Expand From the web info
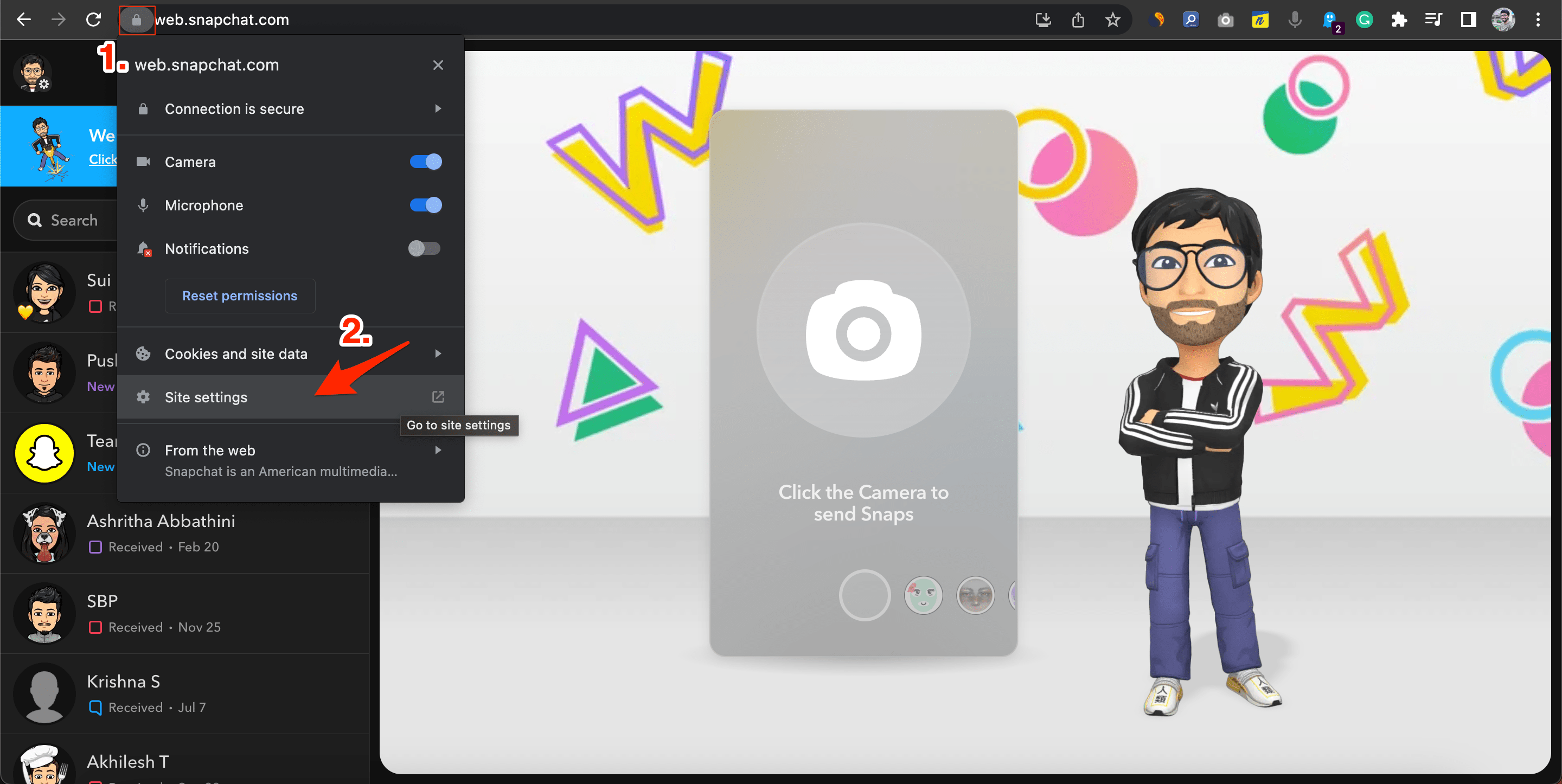The width and height of the screenshot is (1562, 784). click(x=291, y=460)
